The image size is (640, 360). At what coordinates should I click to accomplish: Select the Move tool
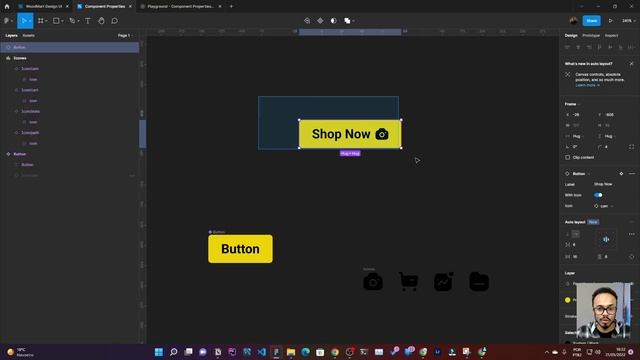(24, 21)
